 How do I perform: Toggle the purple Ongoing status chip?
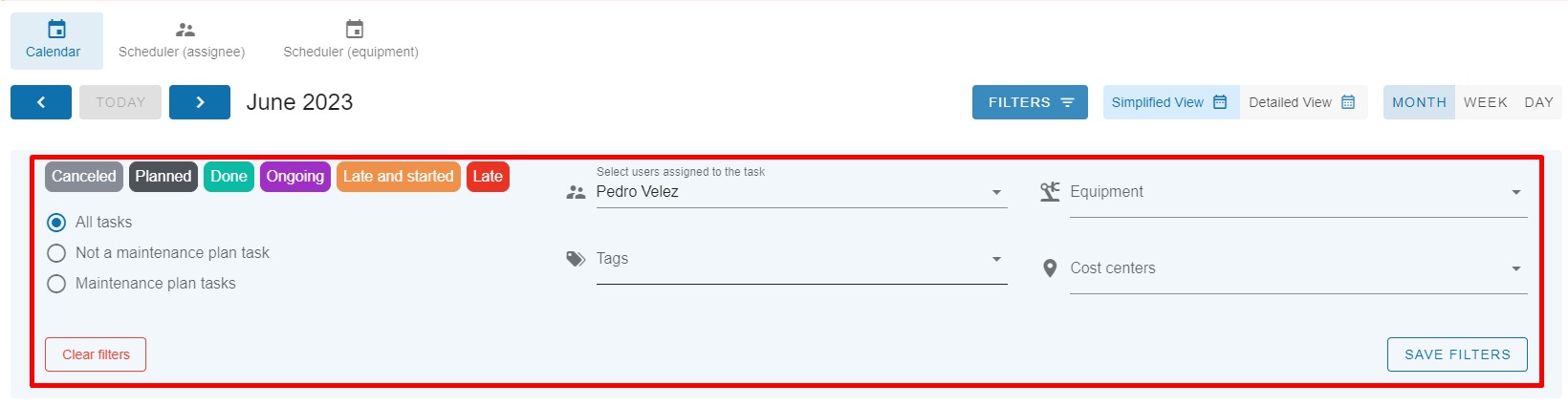[x=294, y=177]
